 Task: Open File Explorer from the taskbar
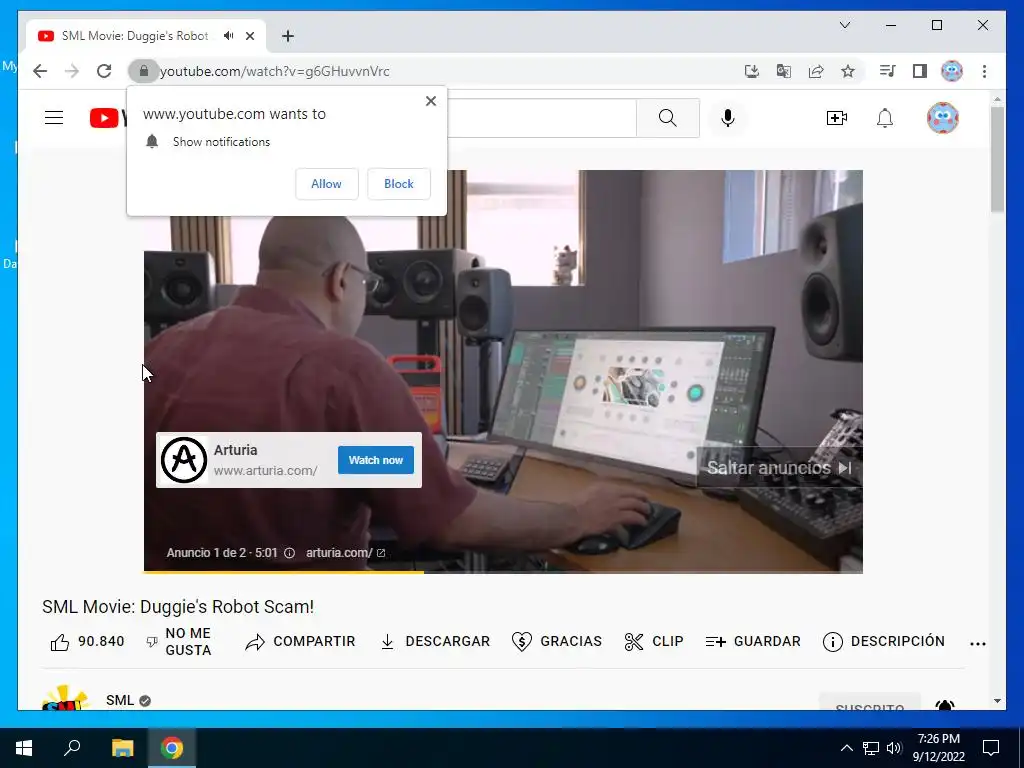pos(122,748)
